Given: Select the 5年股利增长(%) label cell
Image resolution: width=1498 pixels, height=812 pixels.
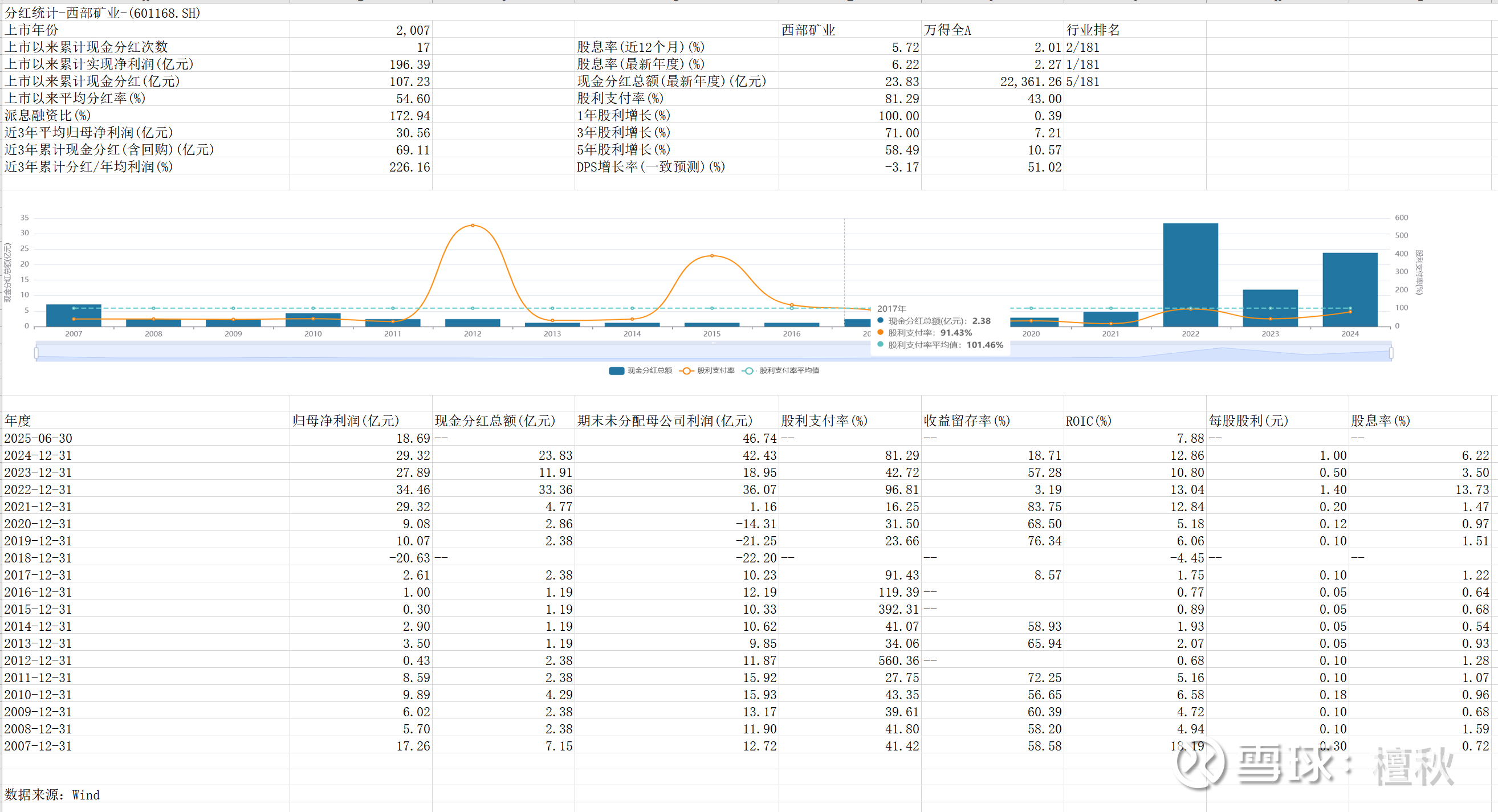Looking at the screenshot, I should click(676, 149).
